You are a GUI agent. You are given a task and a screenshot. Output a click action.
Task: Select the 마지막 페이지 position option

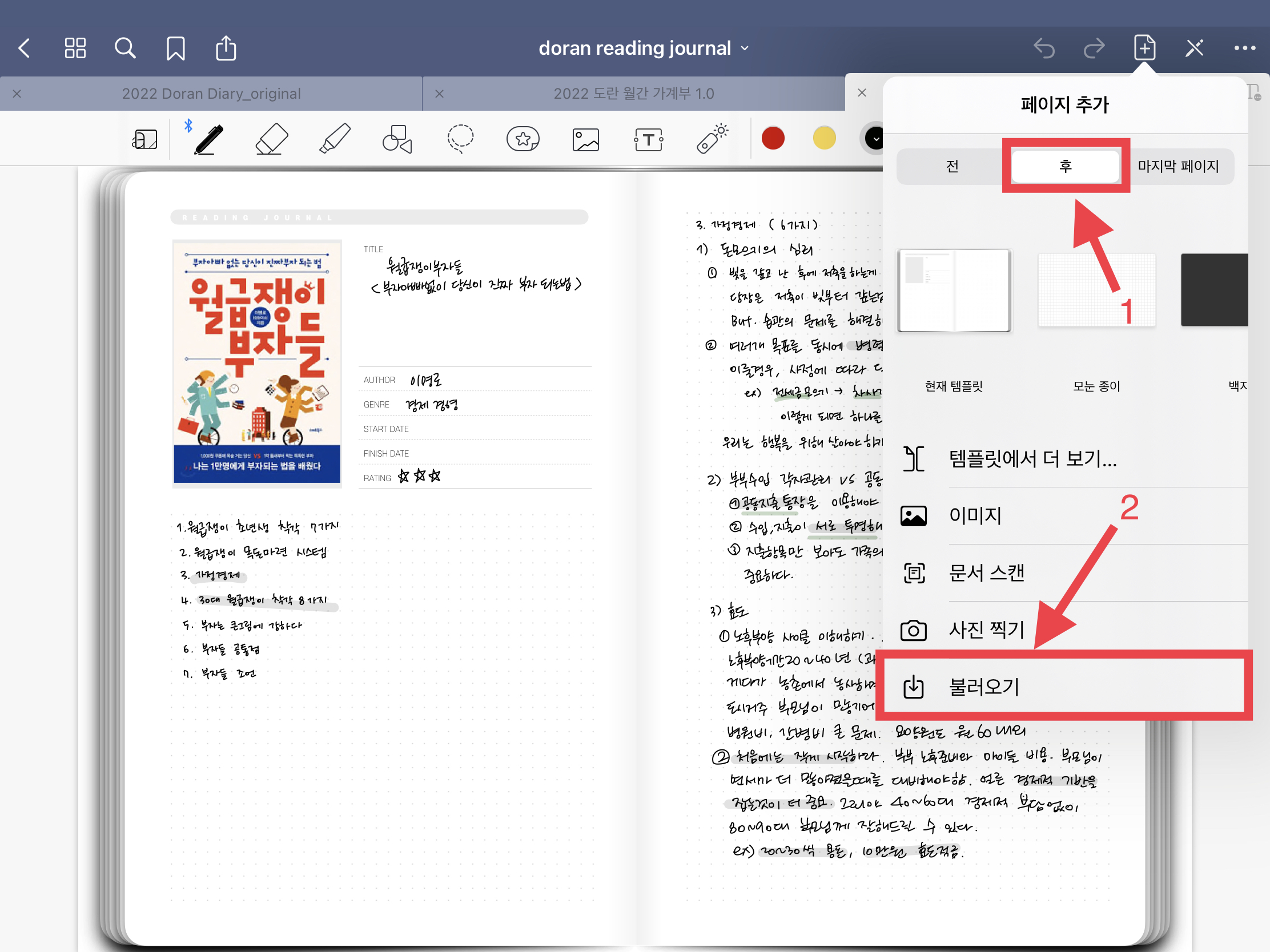(1177, 167)
